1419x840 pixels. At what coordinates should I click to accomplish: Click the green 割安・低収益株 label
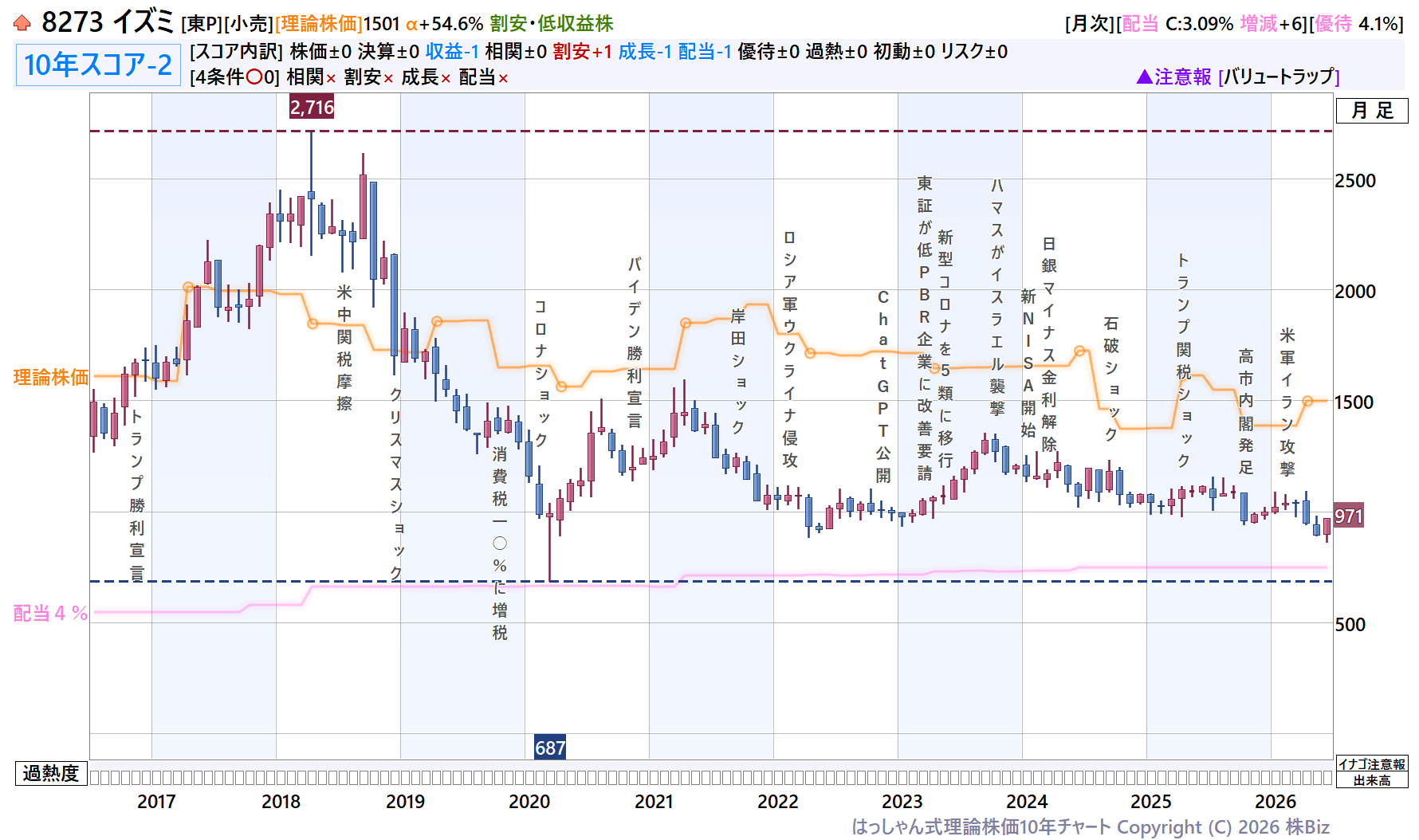(x=552, y=24)
